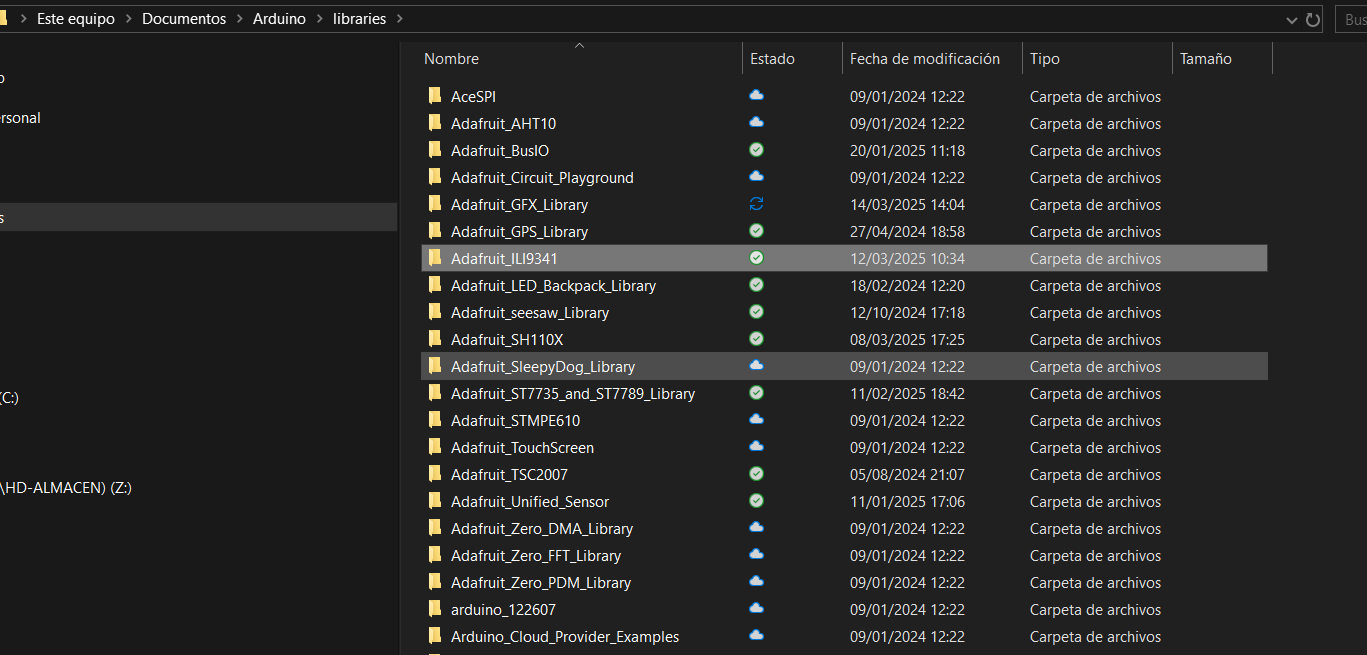Click the sync-pending icon for Adafruit_GFX_Library
The height and width of the screenshot is (655, 1367).
[x=757, y=204]
